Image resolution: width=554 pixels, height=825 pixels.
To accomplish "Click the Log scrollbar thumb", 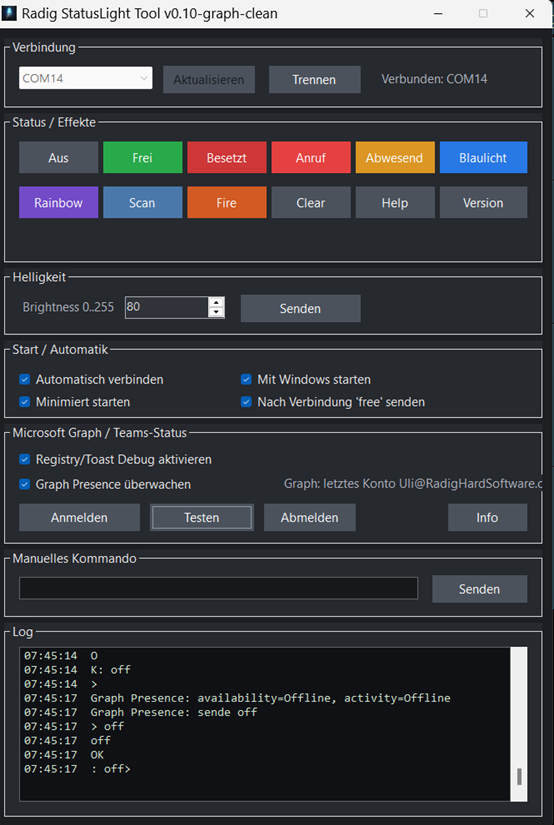I will (519, 776).
